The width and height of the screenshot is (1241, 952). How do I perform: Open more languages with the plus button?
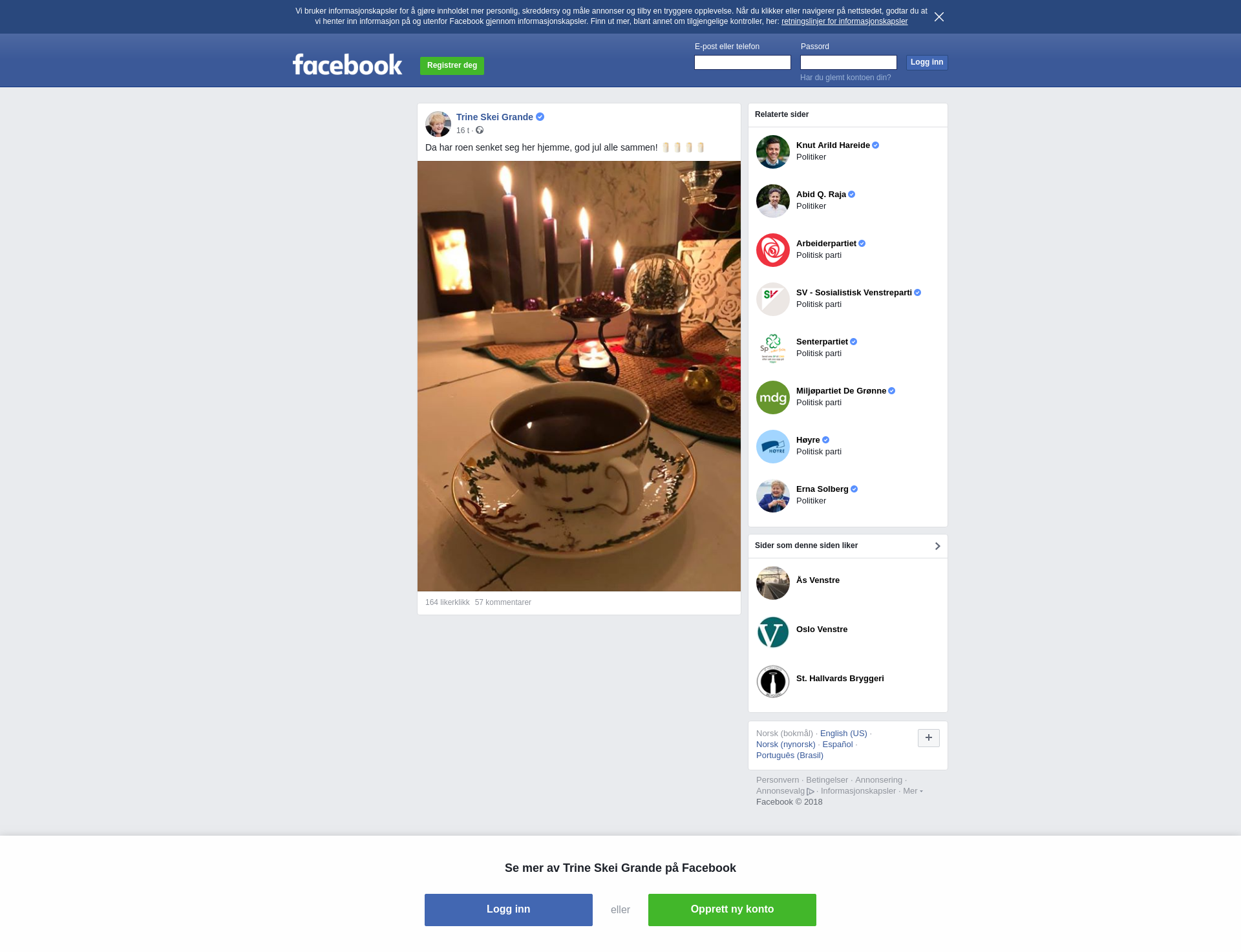928,738
